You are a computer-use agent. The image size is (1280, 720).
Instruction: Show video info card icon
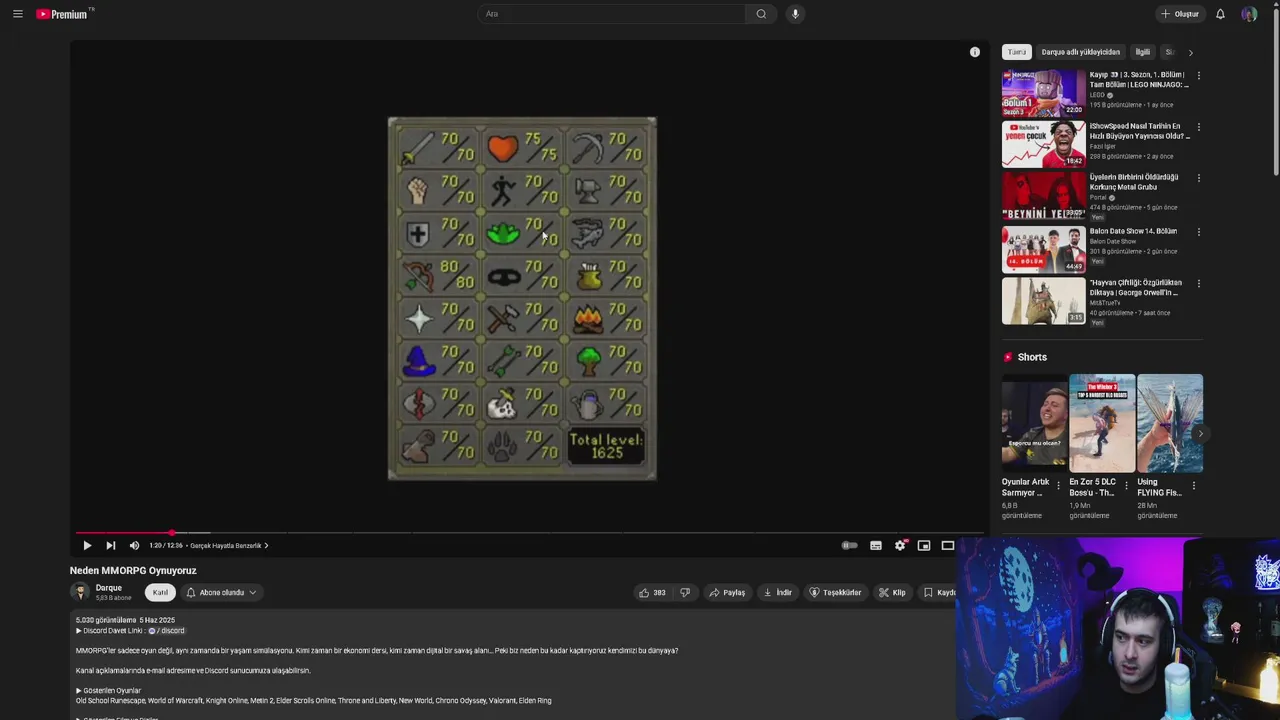(x=975, y=52)
